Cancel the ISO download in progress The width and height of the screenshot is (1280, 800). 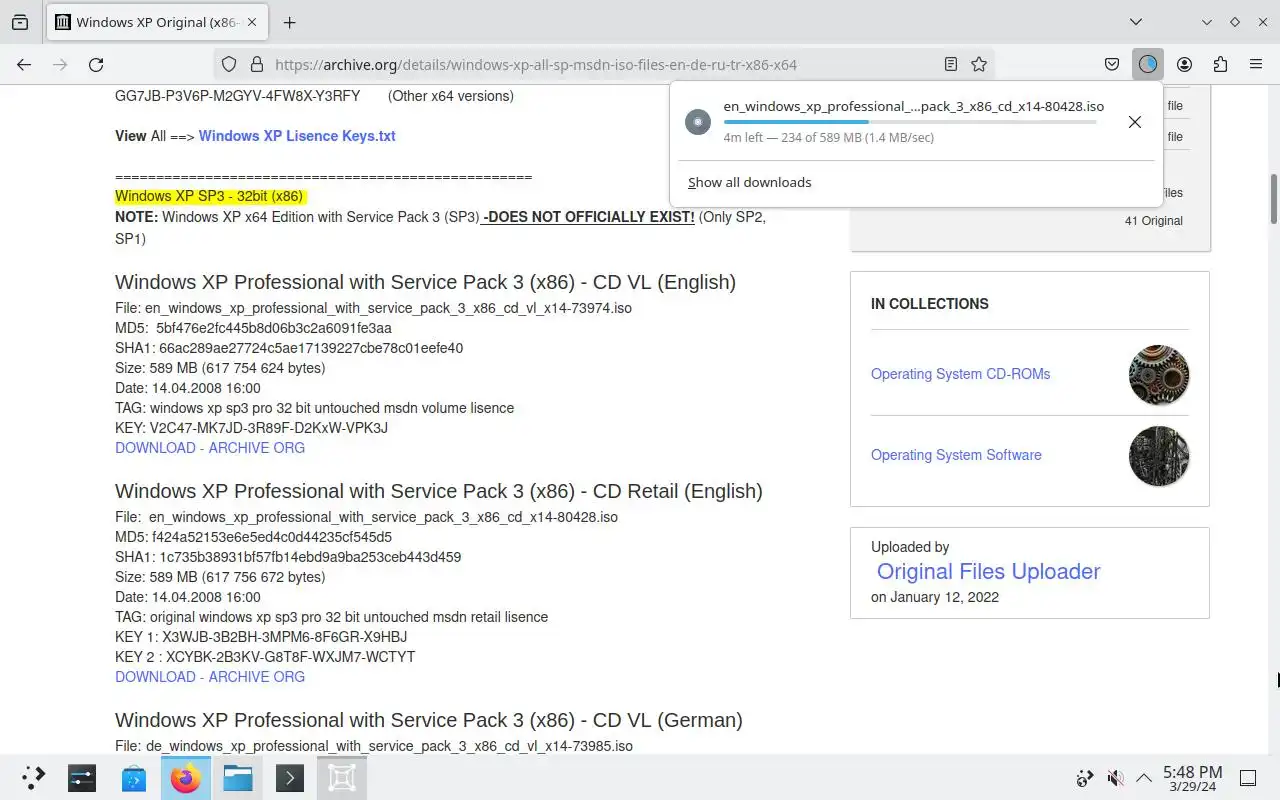click(1134, 122)
